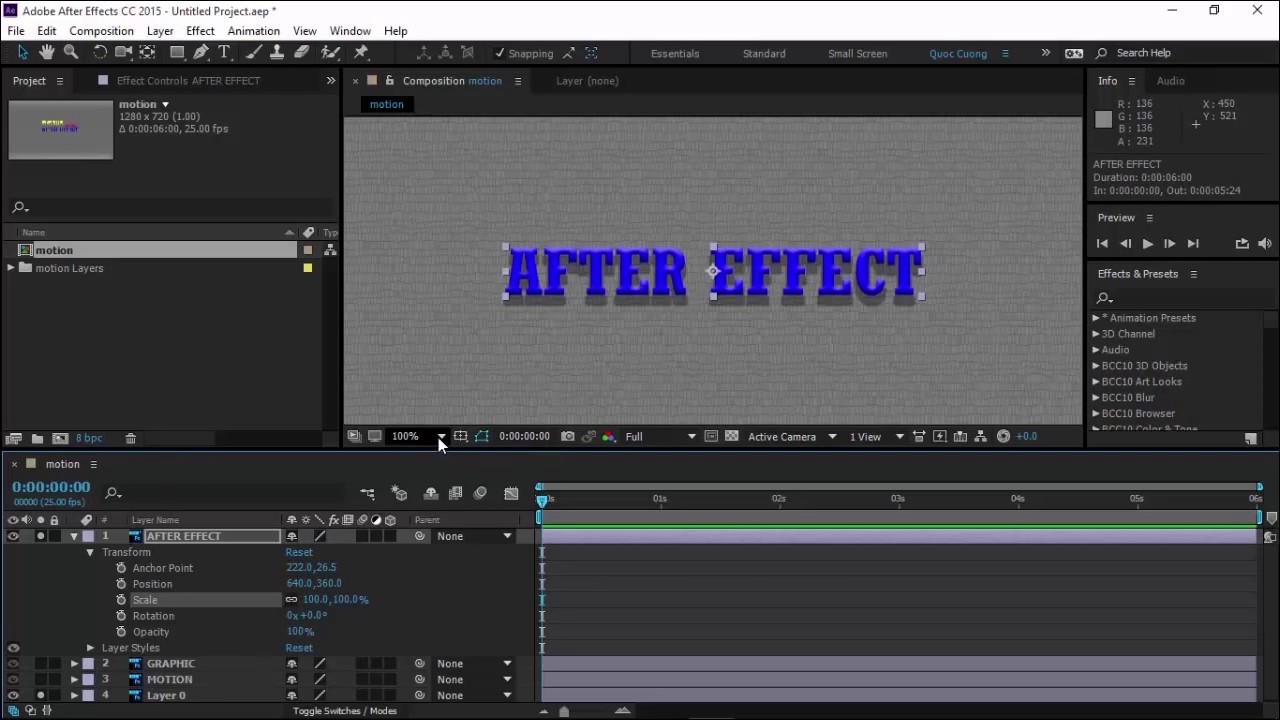Expand the motion Layers folder
1280x720 pixels.
[11, 268]
